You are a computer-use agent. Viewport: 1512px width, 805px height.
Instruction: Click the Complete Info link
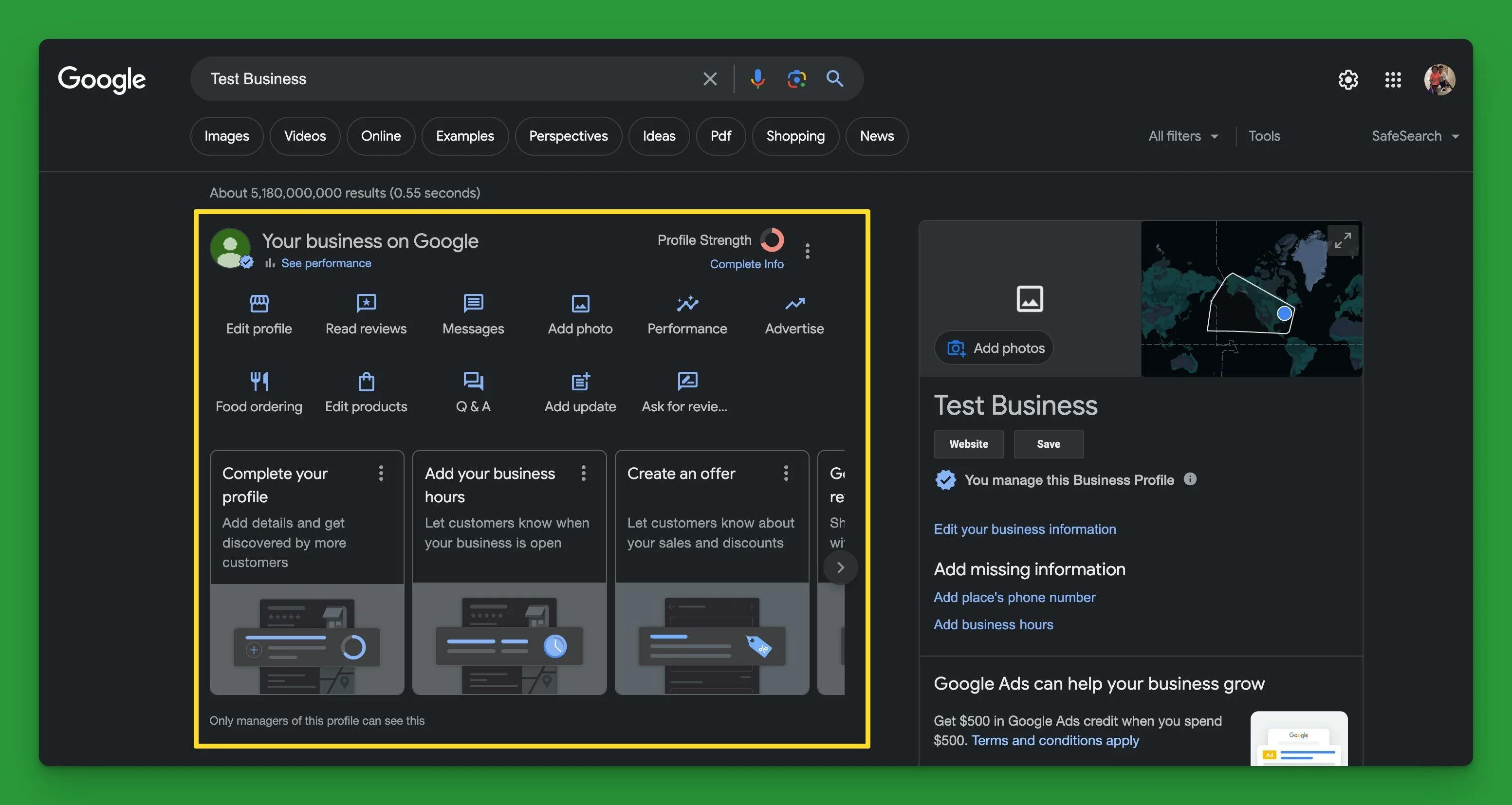[747, 264]
